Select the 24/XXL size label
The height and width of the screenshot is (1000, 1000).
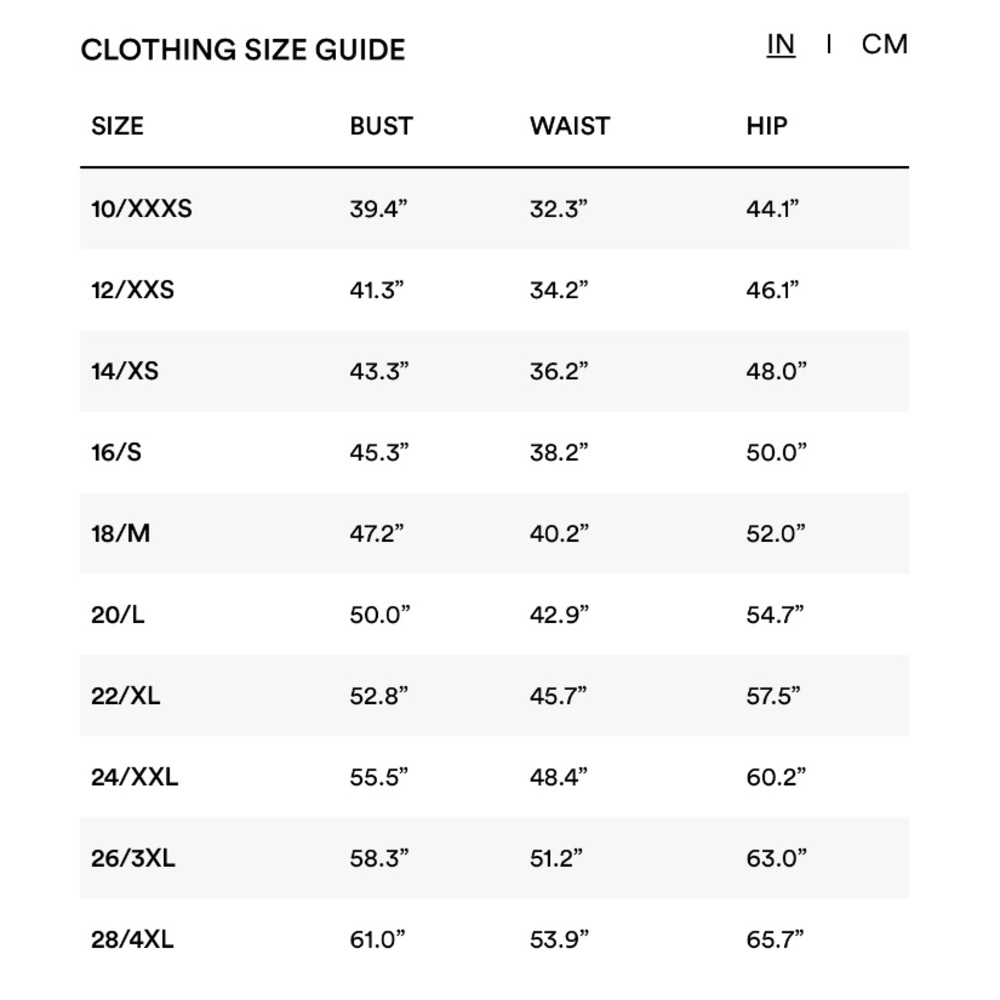(x=135, y=777)
